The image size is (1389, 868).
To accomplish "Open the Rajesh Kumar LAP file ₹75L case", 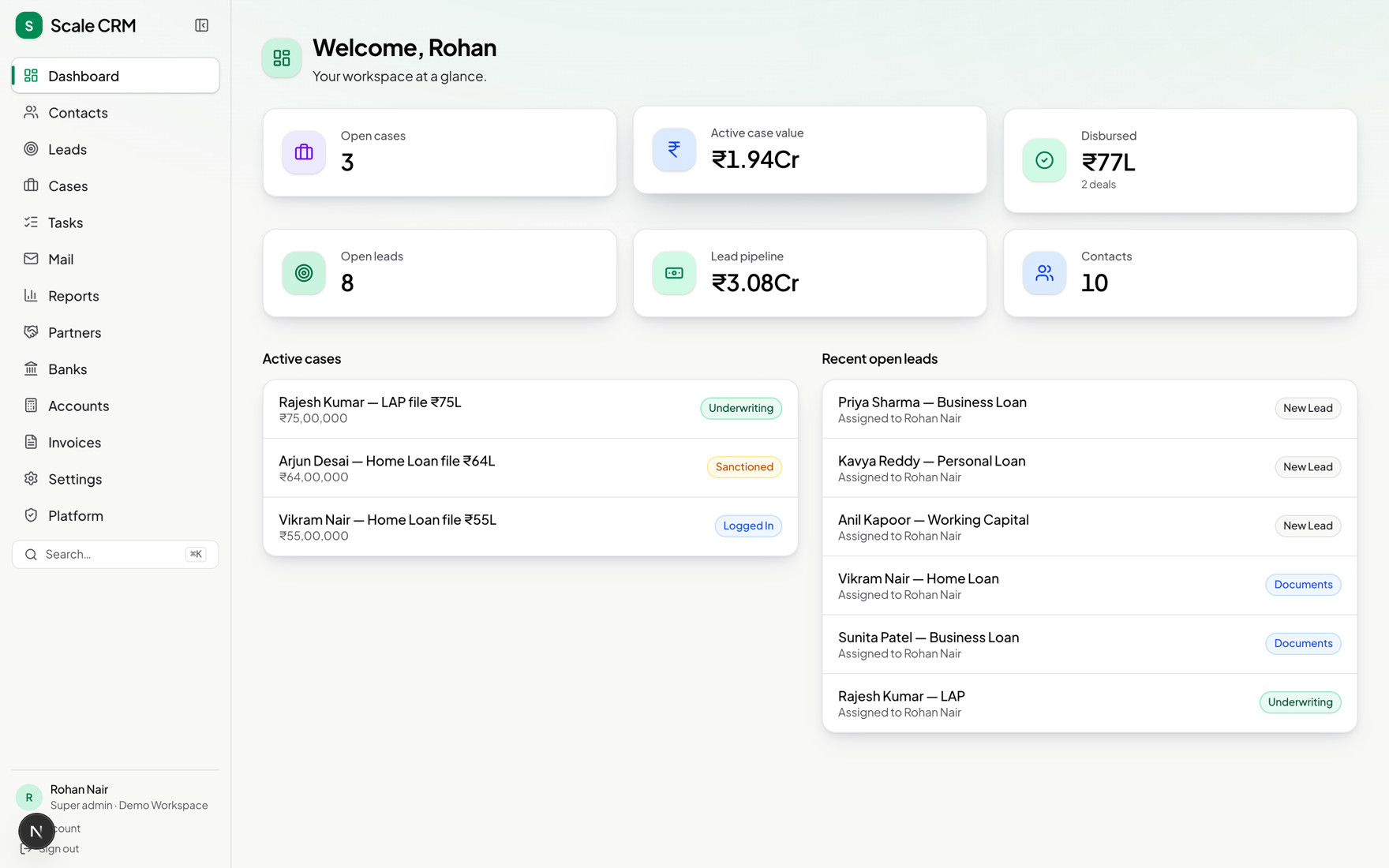I will [530, 409].
